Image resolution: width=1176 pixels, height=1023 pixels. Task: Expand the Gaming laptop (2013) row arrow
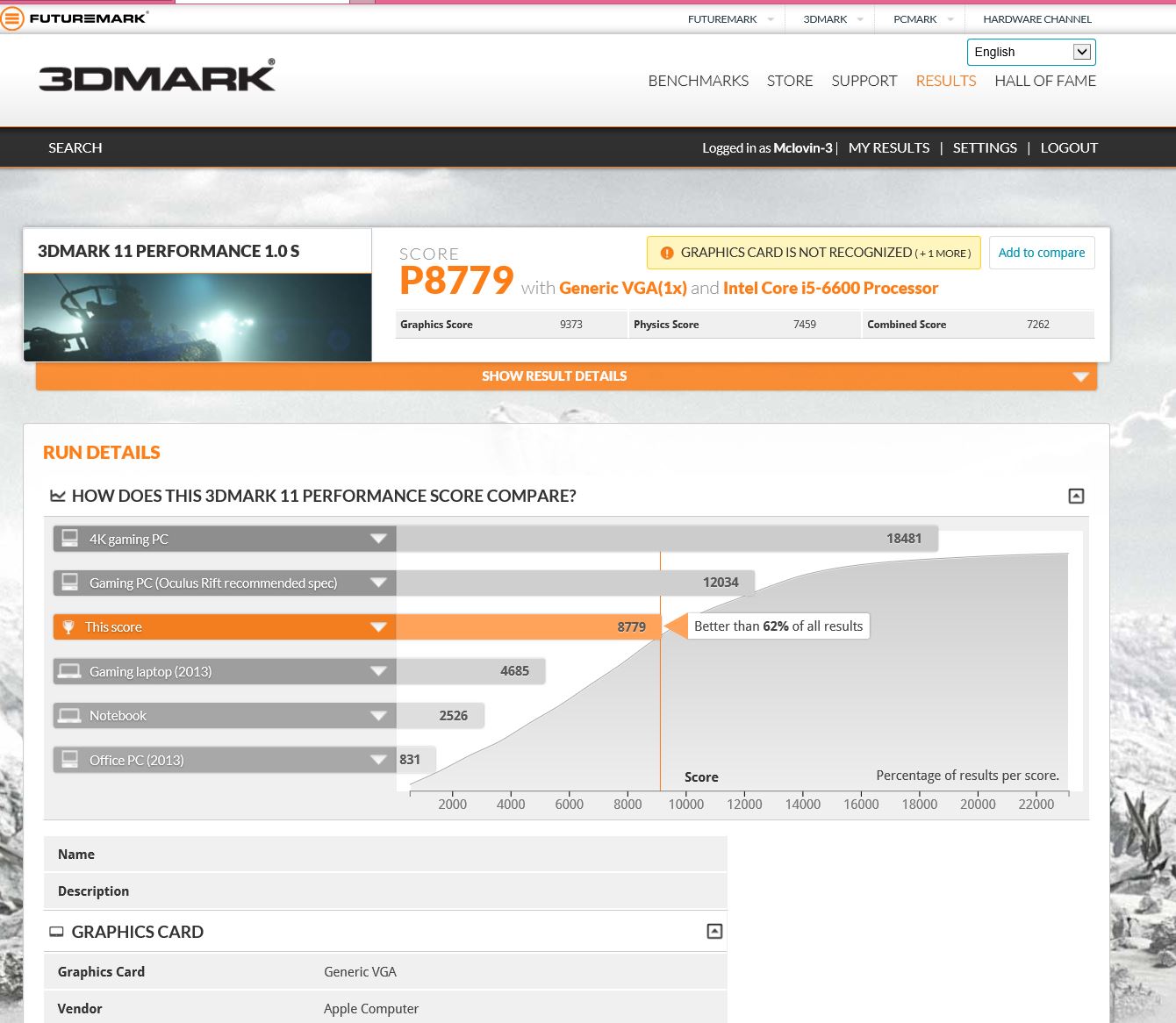point(378,671)
